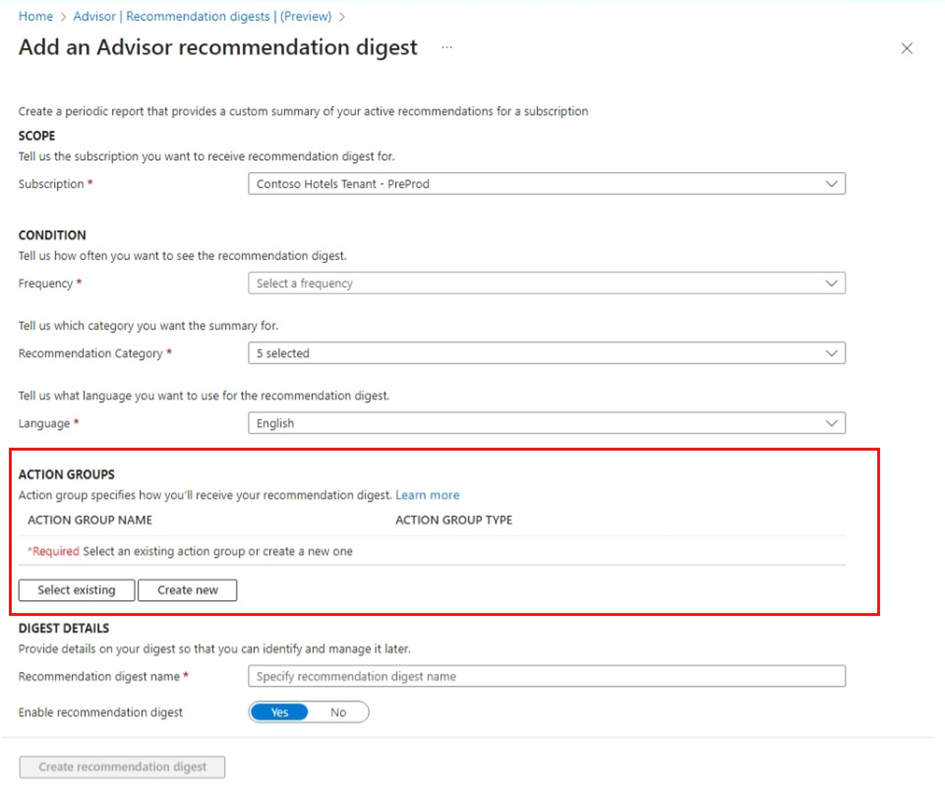
Task: Open the English language dropdown
Action: (547, 423)
